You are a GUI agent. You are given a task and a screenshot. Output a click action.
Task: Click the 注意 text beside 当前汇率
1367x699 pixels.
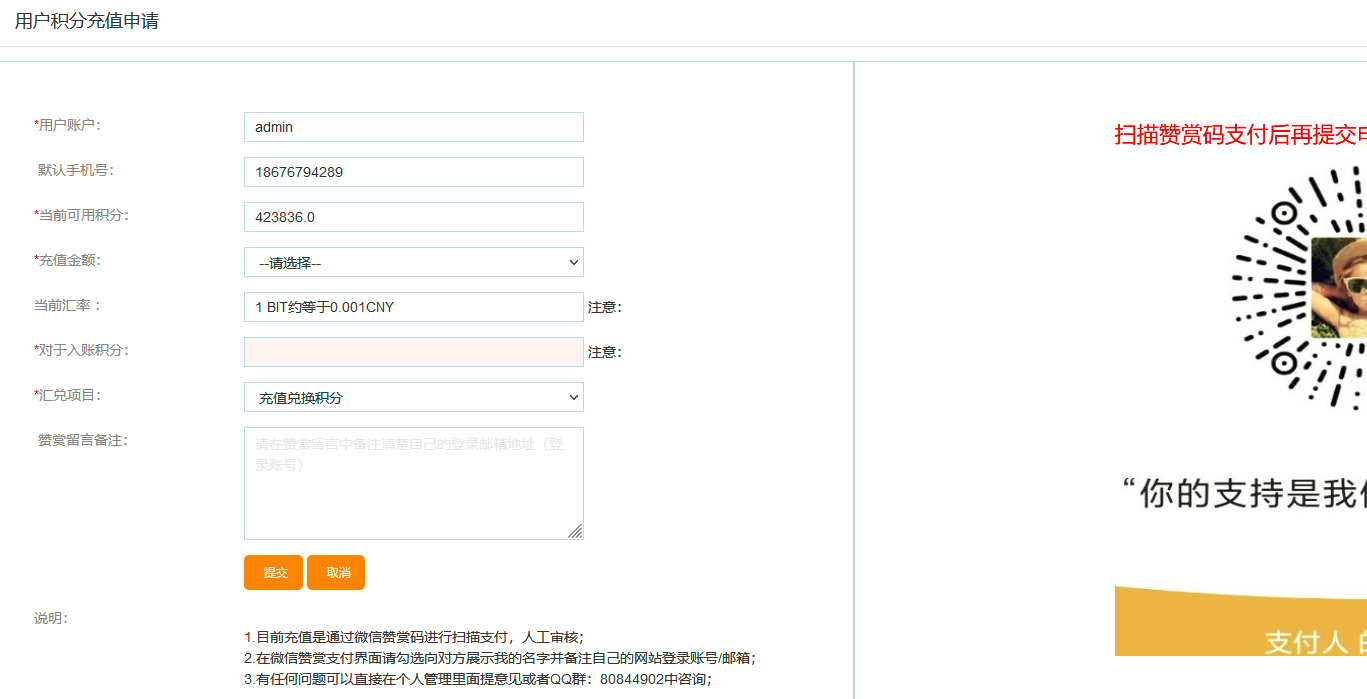coord(604,307)
